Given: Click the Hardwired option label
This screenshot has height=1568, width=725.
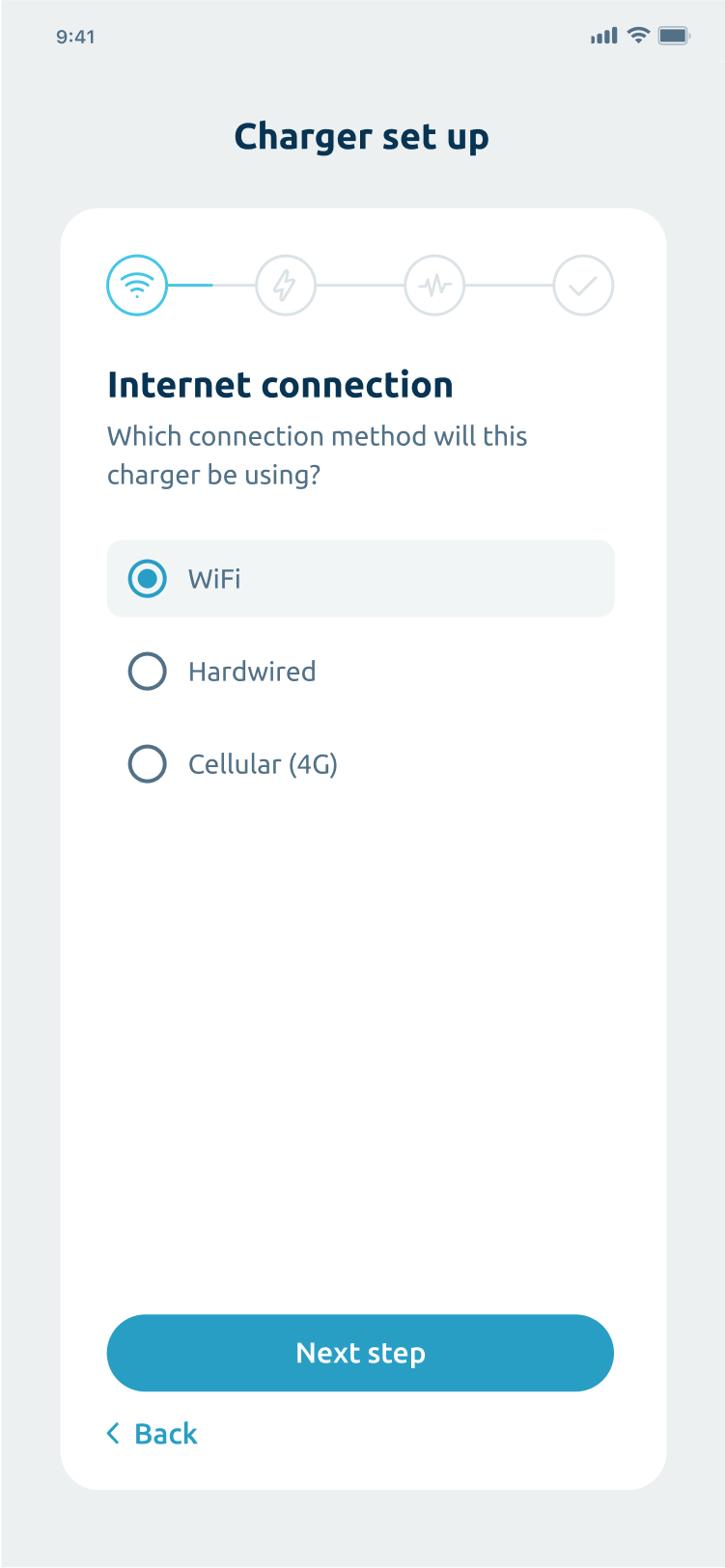Looking at the screenshot, I should [x=252, y=672].
